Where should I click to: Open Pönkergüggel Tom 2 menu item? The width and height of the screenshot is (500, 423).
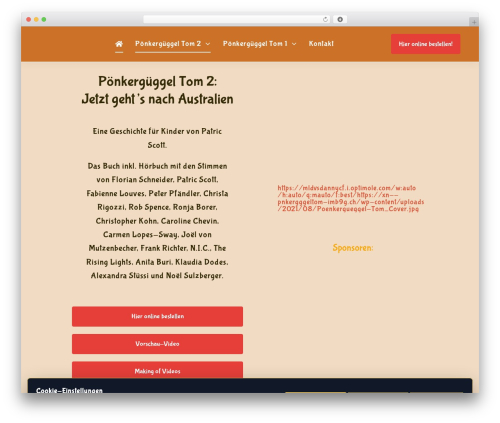tap(168, 44)
